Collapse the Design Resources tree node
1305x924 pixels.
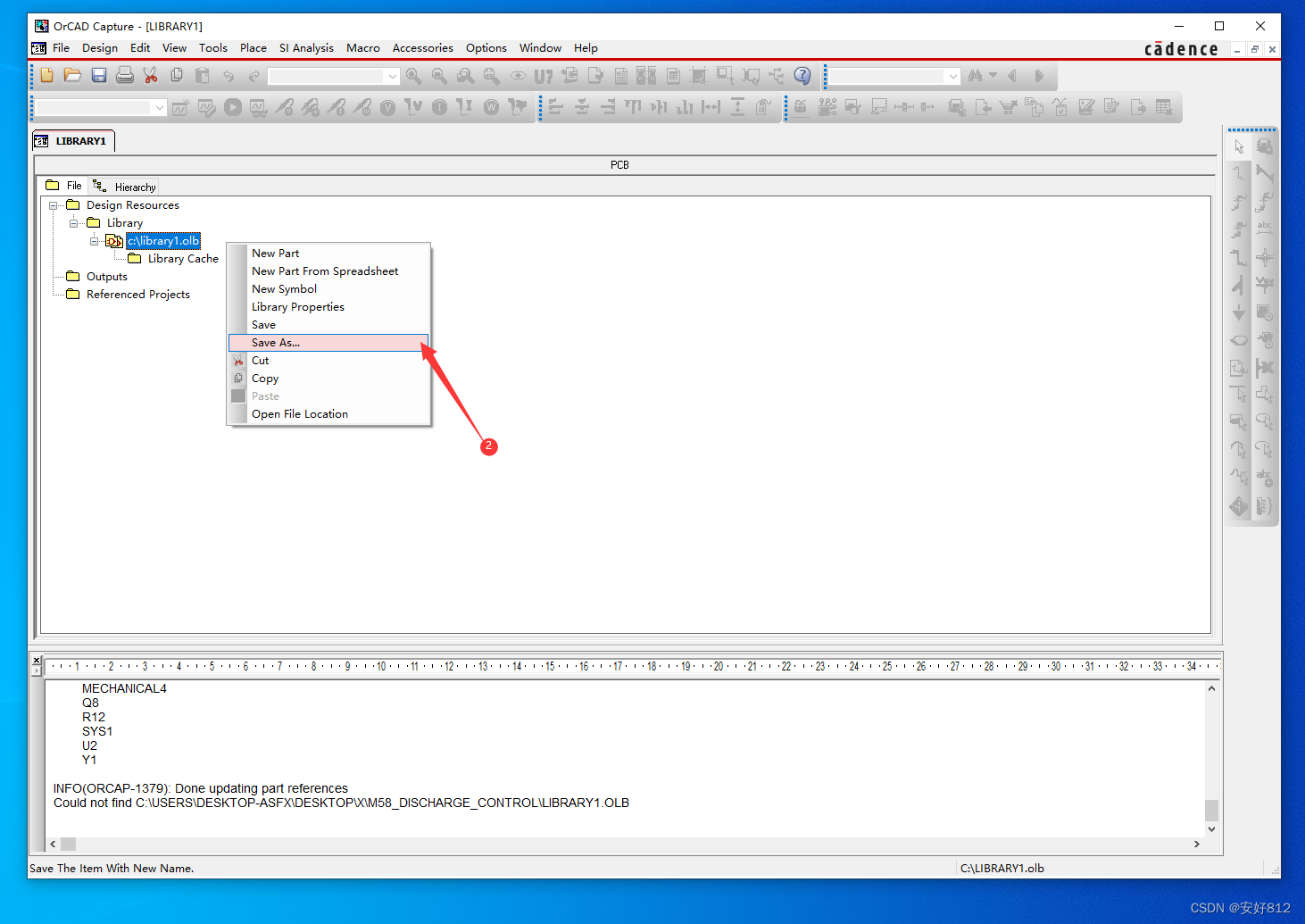54,205
